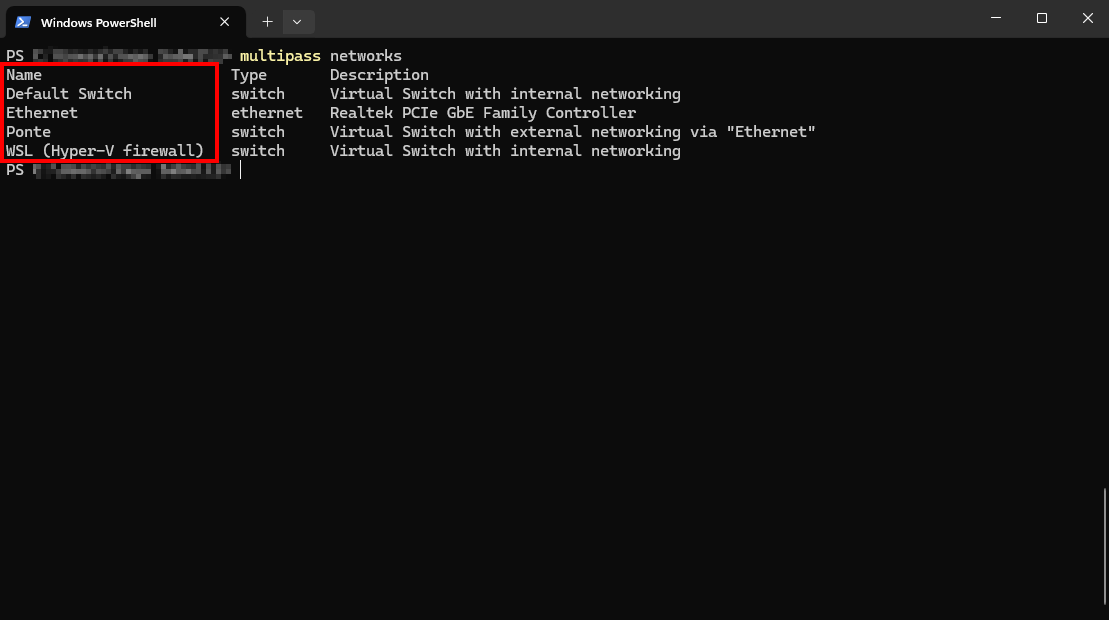The image size is (1109, 620).
Task: Maximize the terminal window
Action: [1042, 18]
